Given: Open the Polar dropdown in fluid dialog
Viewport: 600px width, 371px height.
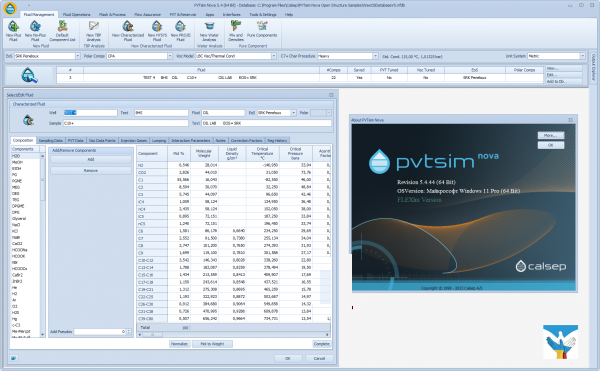Looking at the screenshot, I should tap(328, 113).
